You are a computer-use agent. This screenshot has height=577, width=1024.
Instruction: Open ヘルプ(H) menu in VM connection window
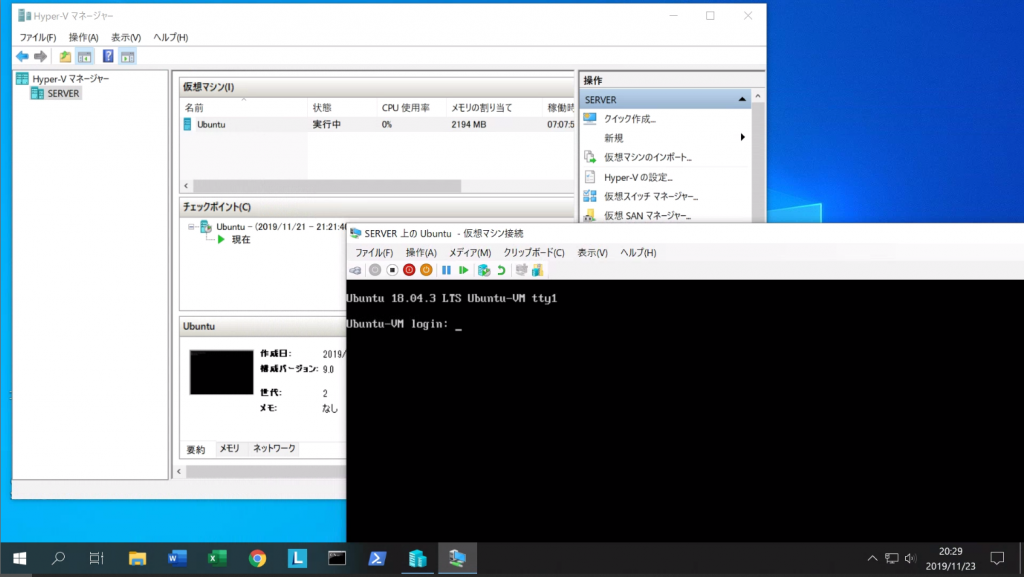point(638,253)
